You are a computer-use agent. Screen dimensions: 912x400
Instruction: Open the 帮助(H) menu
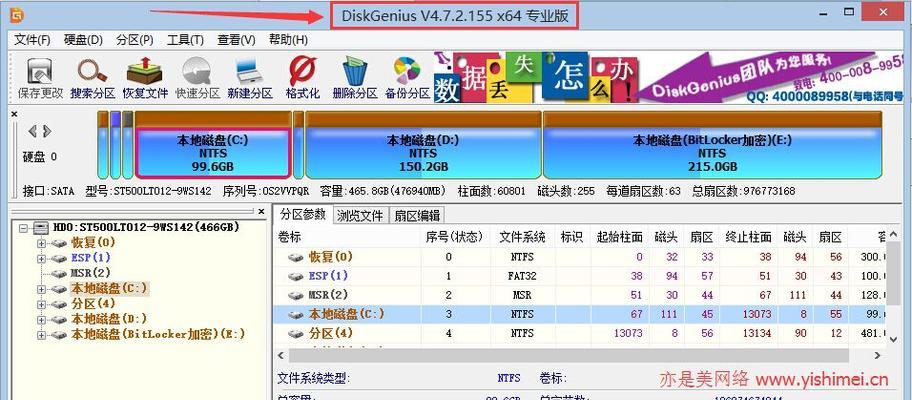(x=288, y=40)
